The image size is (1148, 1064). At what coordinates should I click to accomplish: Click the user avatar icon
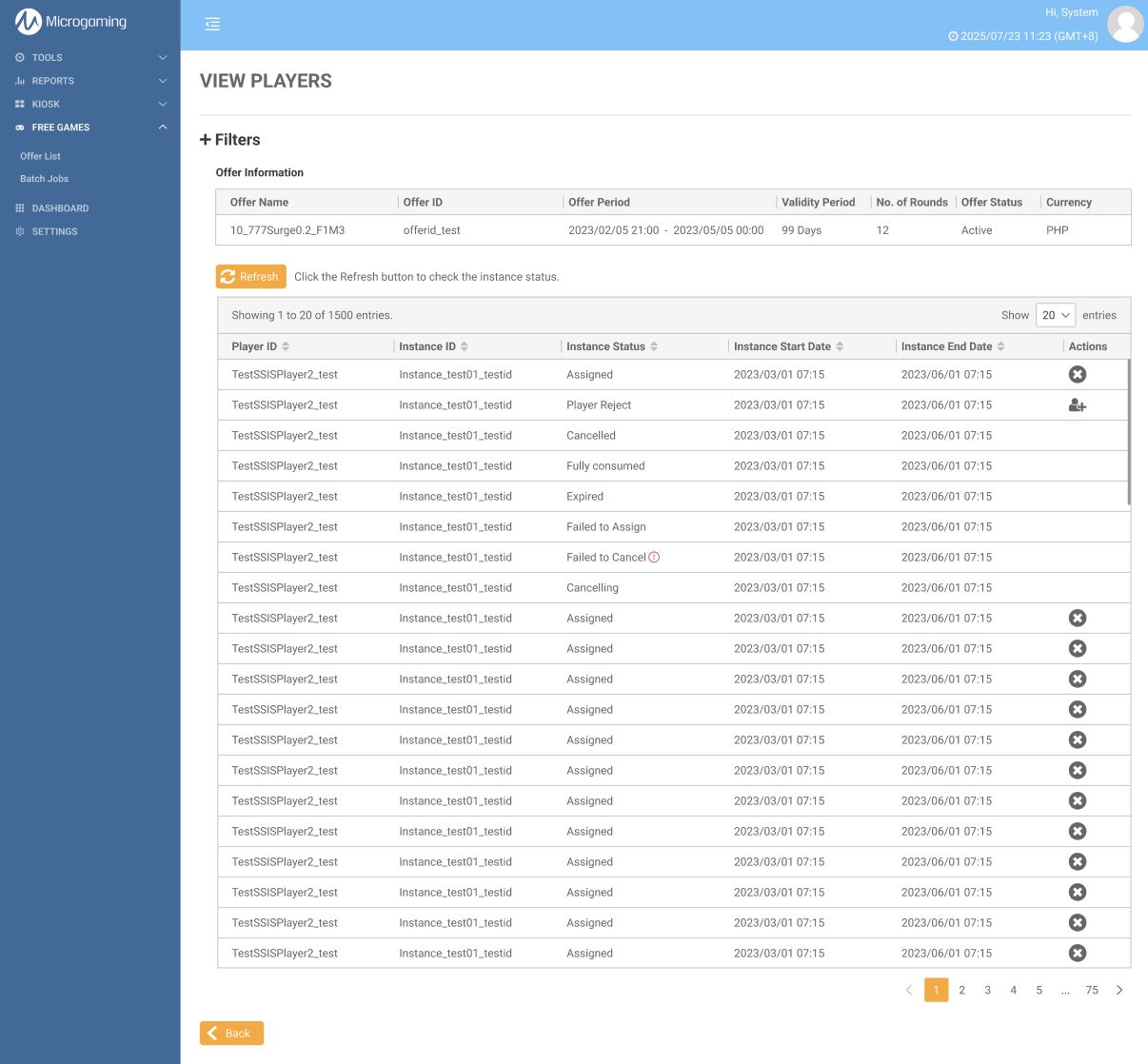click(x=1125, y=25)
